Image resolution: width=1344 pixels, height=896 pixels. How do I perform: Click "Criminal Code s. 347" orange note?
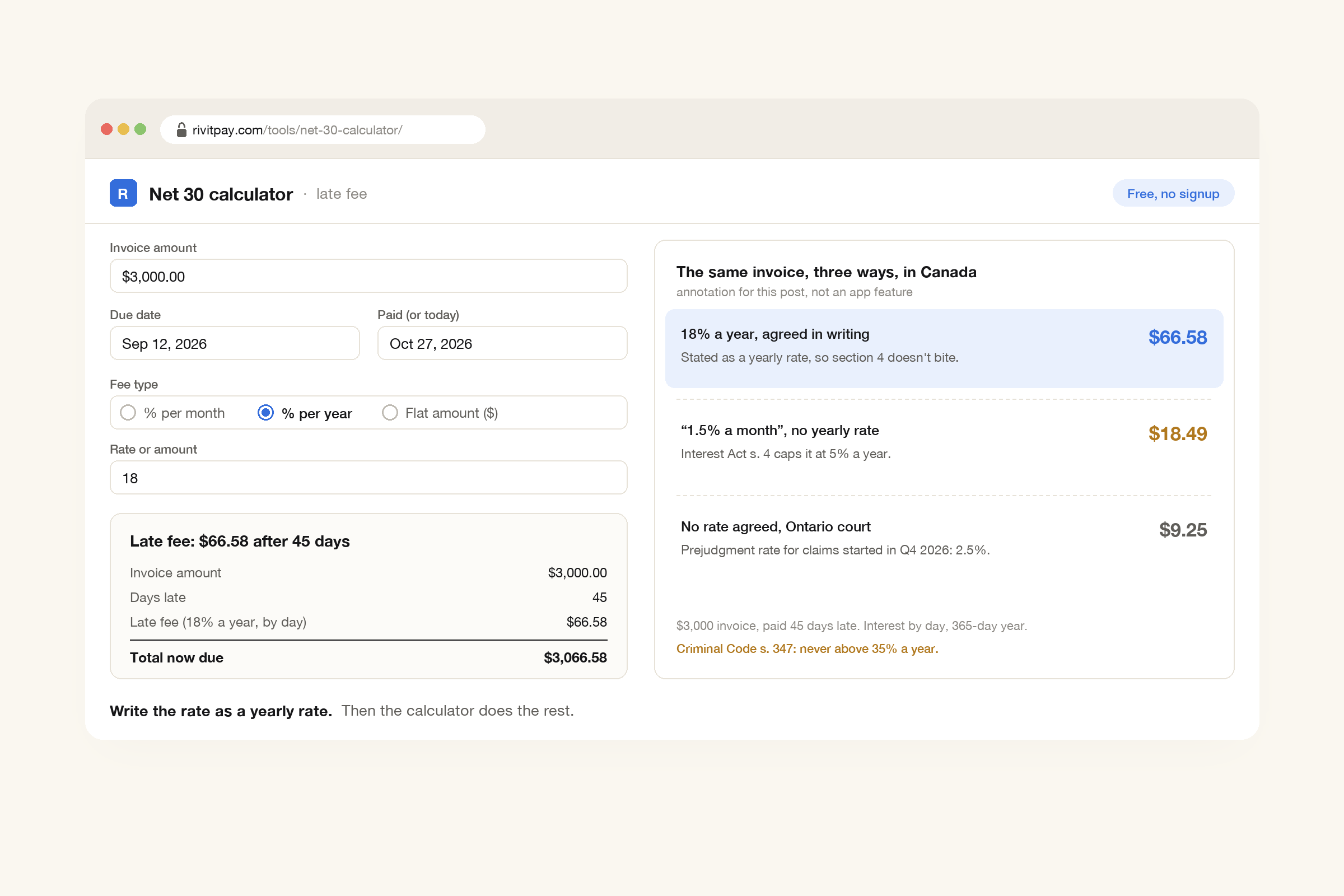coord(807,648)
